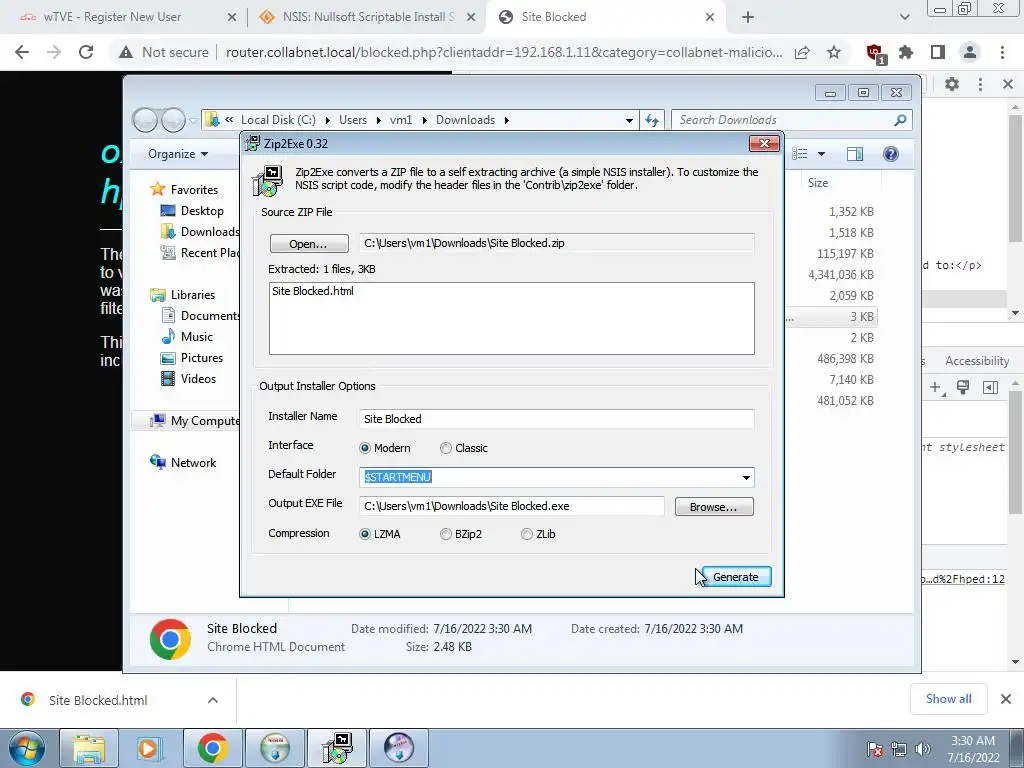The height and width of the screenshot is (768, 1024).
Task: Click the Installer Name text field
Action: (556, 419)
